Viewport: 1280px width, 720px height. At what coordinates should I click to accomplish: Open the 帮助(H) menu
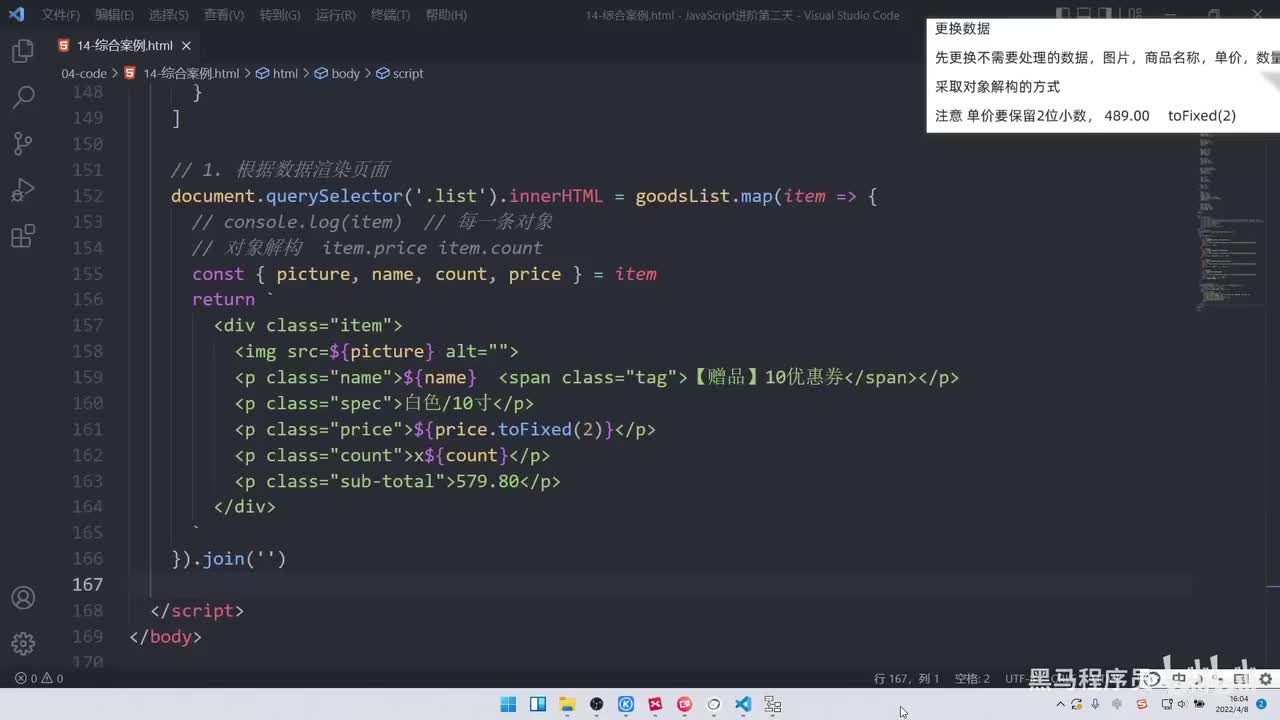pyautogui.click(x=446, y=15)
